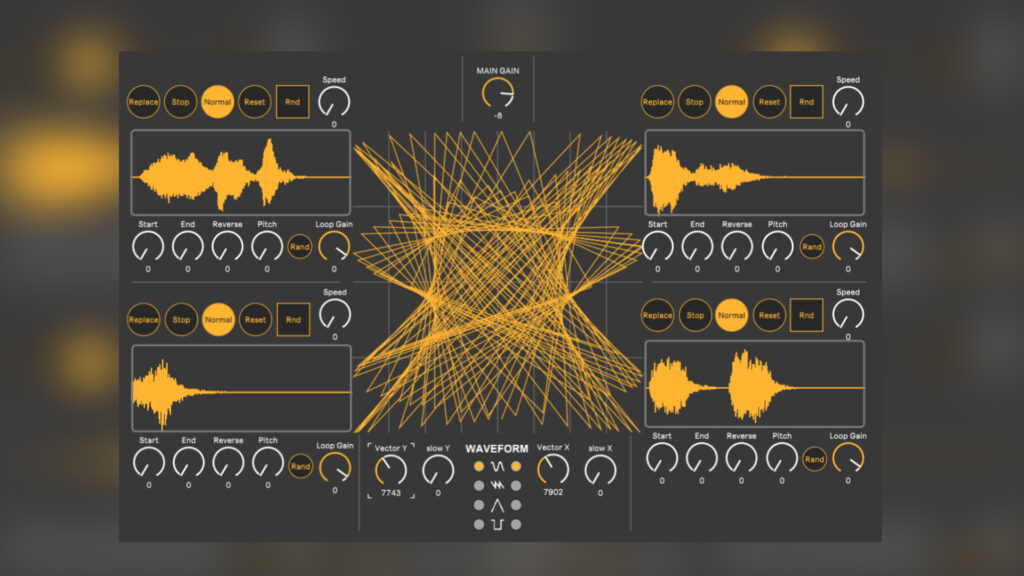Image resolution: width=1024 pixels, height=576 pixels.
Task: Toggle Rnd in the top-right sampler
Action: 806,102
